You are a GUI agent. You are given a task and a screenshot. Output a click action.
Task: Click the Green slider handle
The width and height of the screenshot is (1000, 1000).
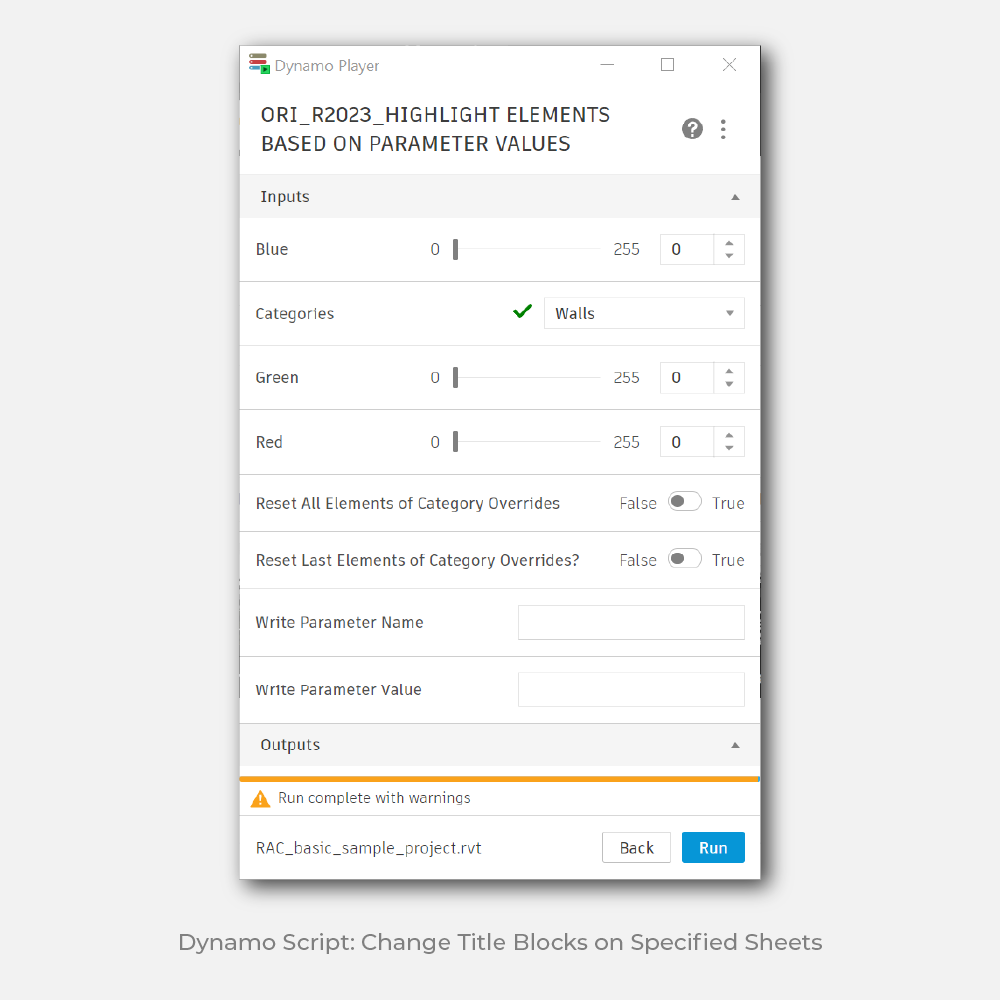click(455, 378)
